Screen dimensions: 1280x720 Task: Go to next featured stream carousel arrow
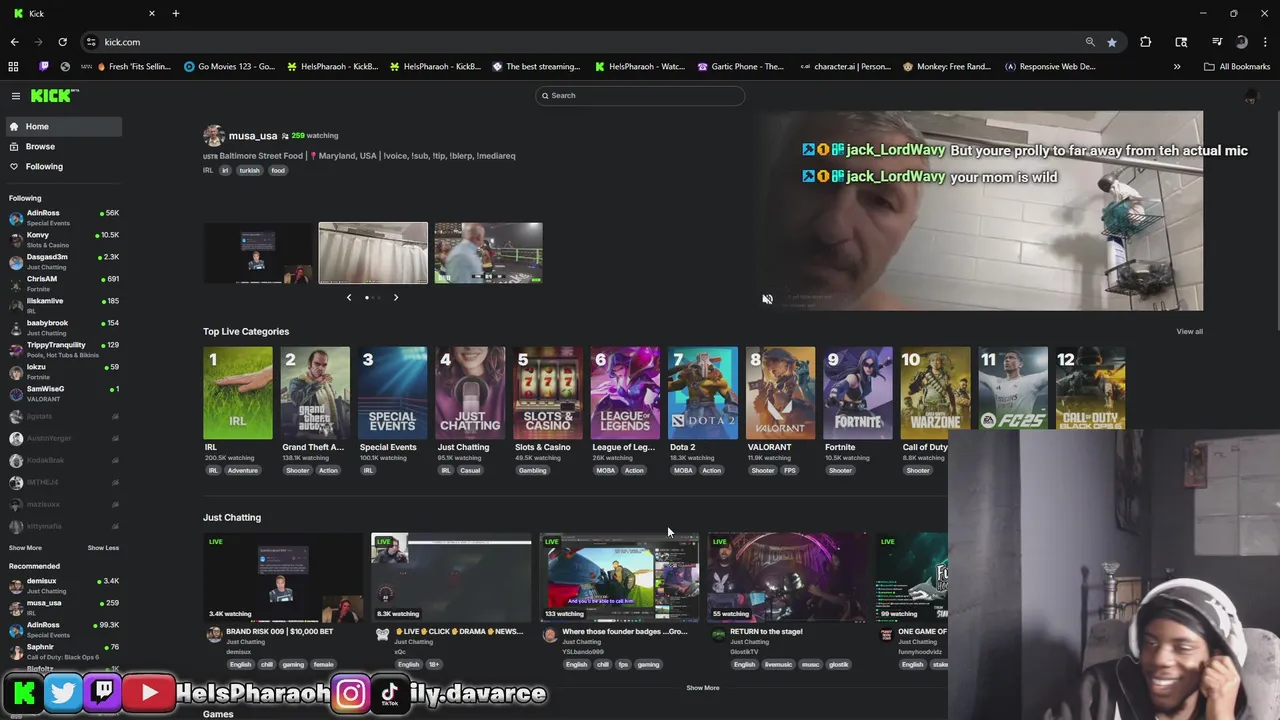396,297
